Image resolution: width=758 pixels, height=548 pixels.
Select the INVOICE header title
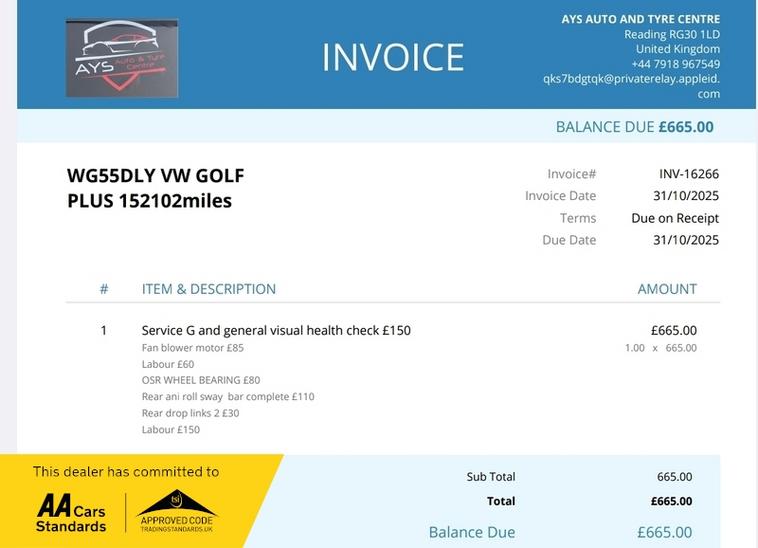392,57
